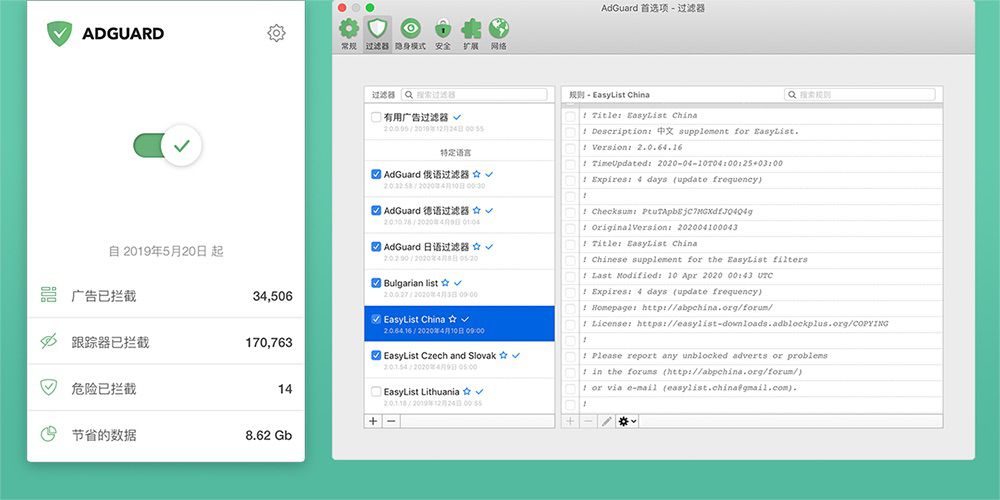Remove selected filter with minus button
Screen dimensions: 1000x500
pos(391,421)
